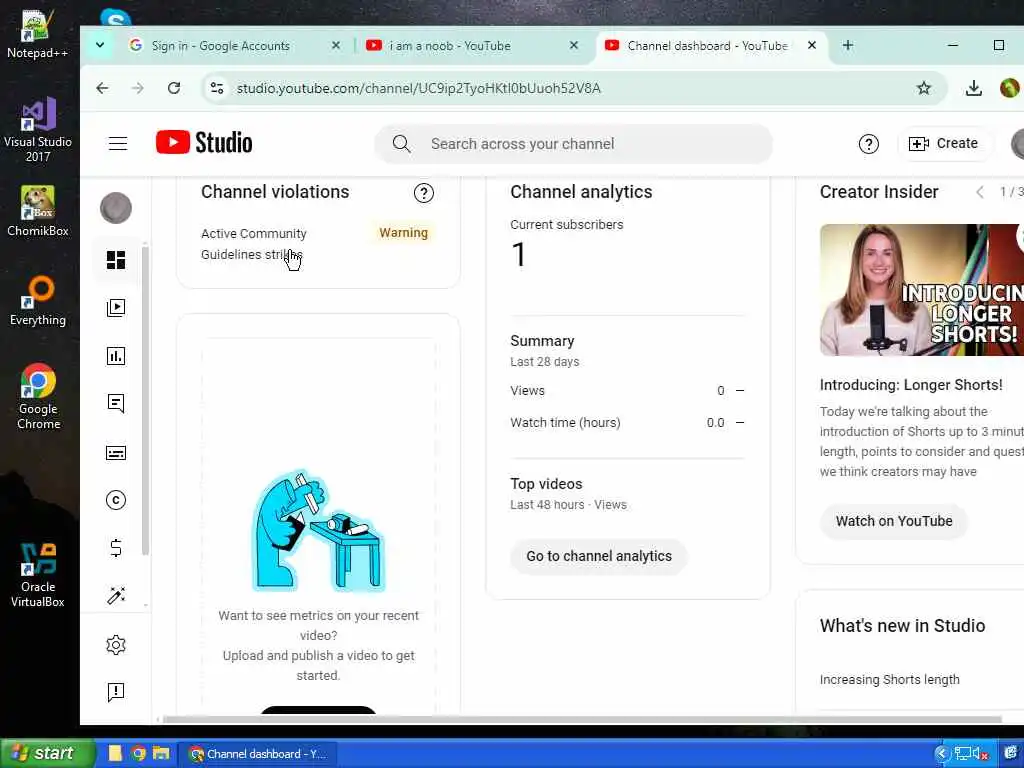Open Increasing Shorts length news item

tap(889, 680)
